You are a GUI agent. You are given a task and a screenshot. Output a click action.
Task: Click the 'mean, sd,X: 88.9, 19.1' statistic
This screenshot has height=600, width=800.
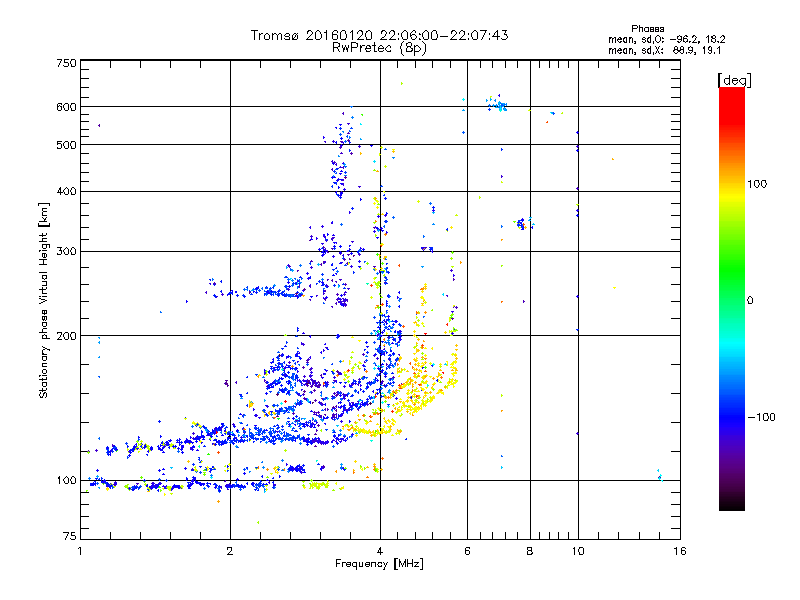coord(664,51)
